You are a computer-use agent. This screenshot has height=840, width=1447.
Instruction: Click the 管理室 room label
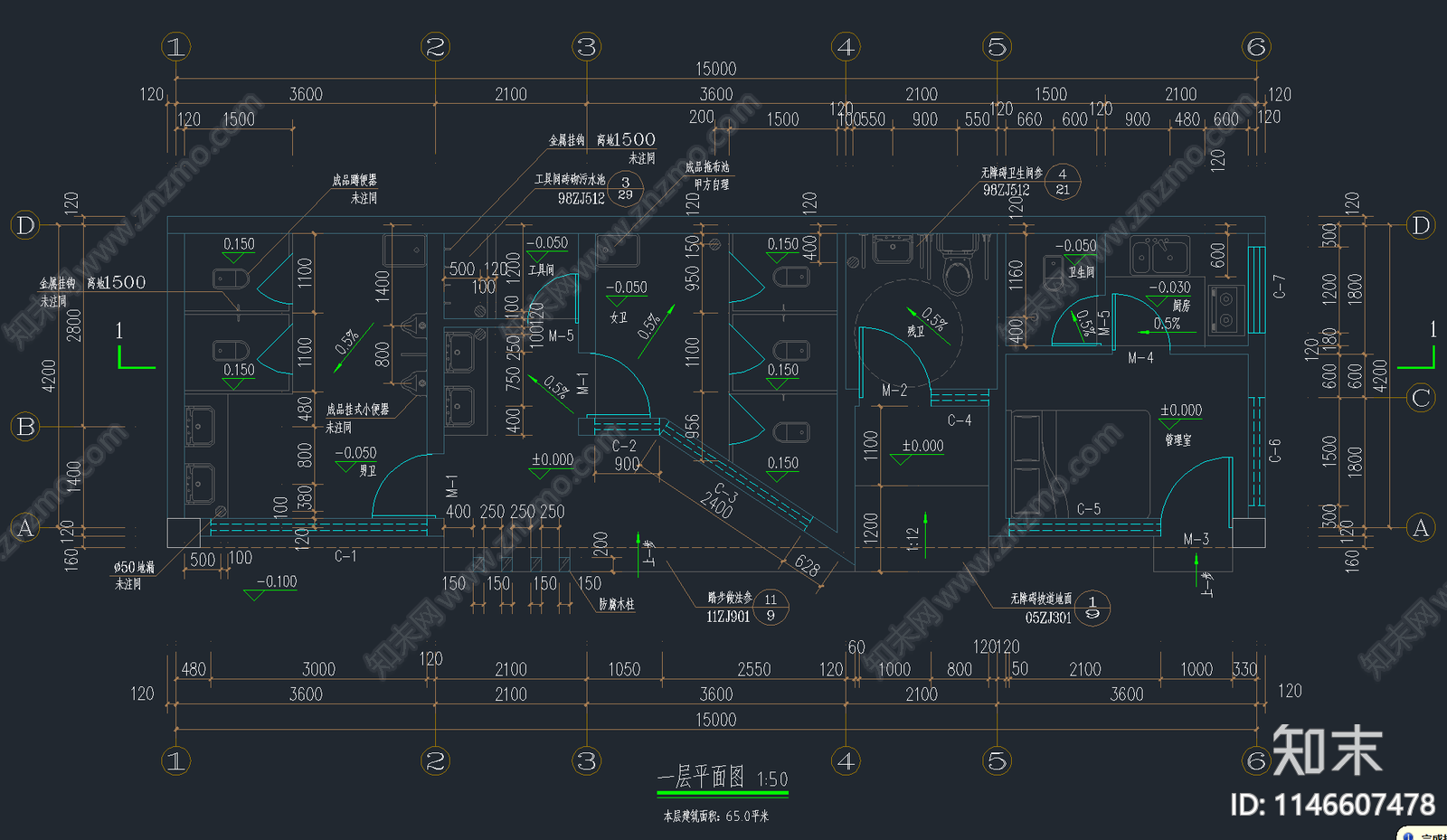pos(1177,439)
